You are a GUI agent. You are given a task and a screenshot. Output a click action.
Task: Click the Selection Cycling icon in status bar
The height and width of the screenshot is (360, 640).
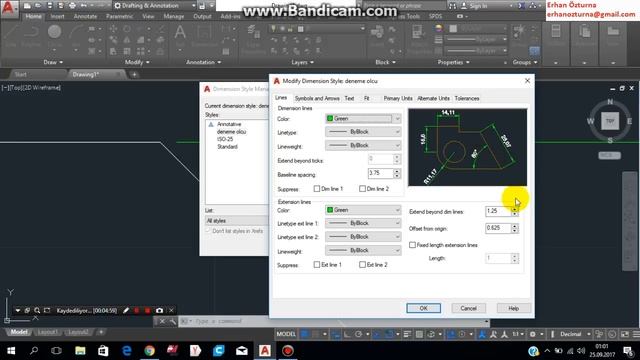[x=431, y=334]
